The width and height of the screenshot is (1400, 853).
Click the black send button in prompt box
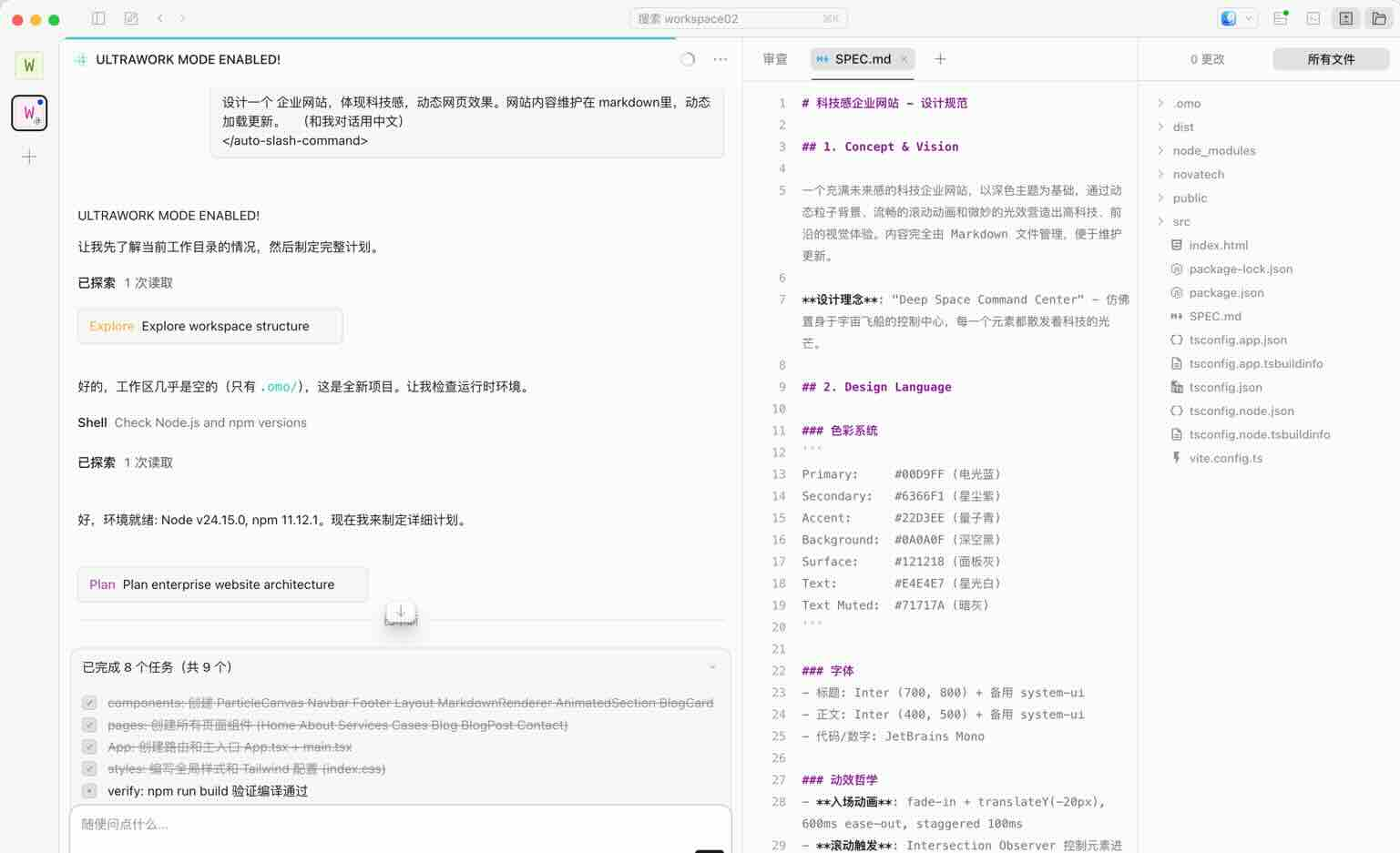click(x=710, y=850)
